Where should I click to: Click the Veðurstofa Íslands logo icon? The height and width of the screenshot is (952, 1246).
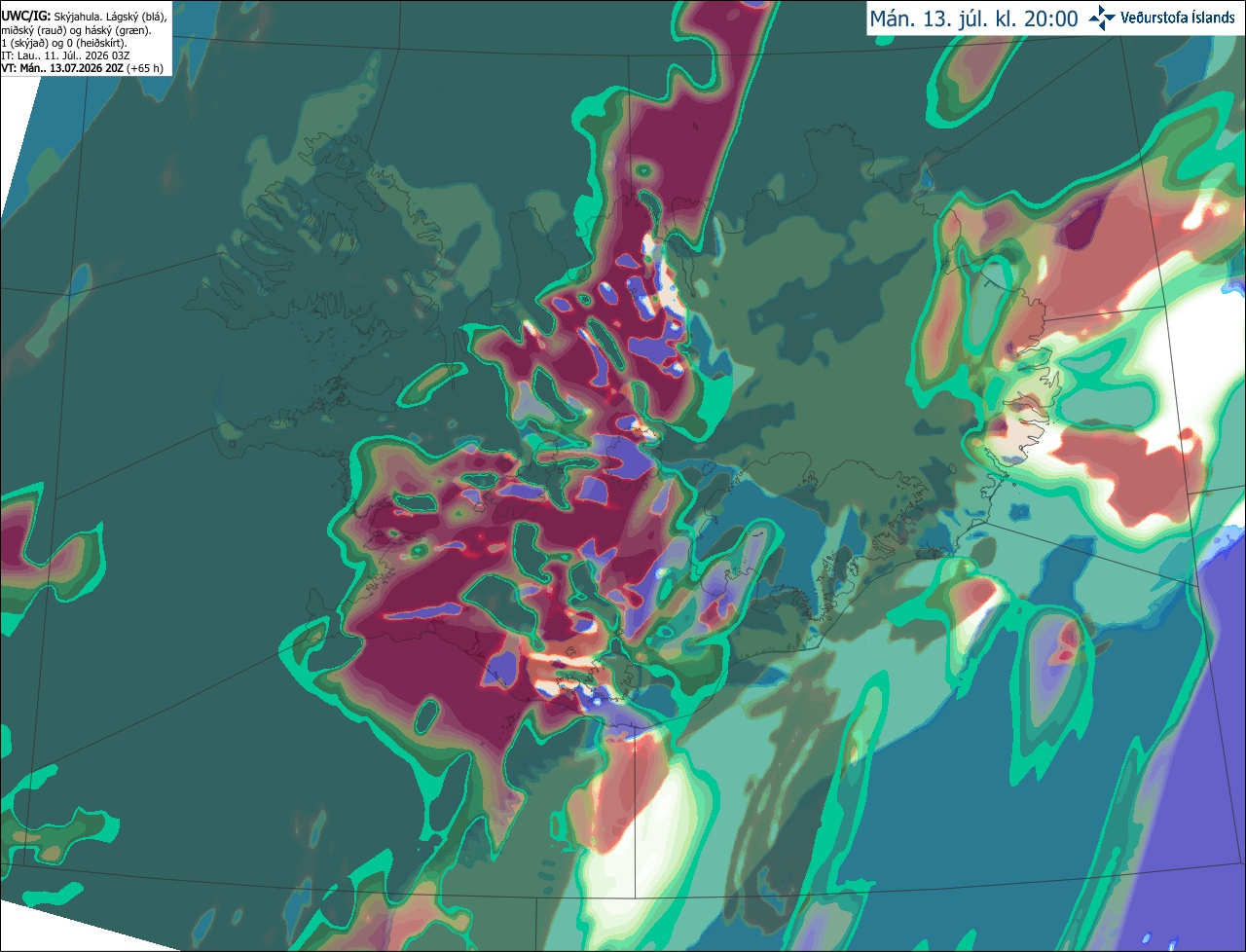[1101, 18]
